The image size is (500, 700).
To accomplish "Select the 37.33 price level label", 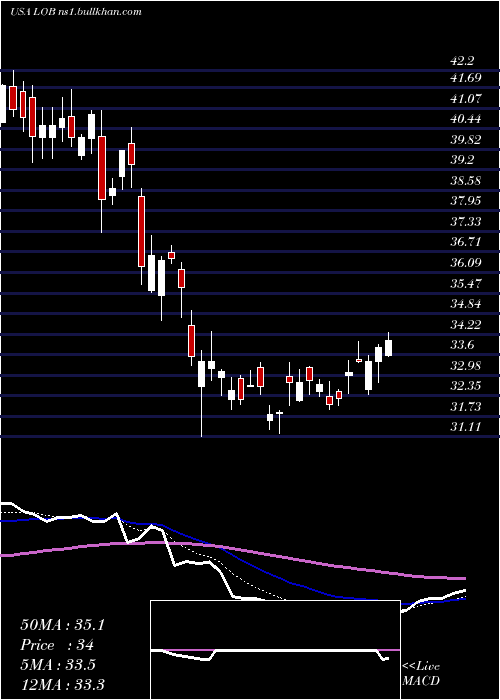I will pyautogui.click(x=466, y=221).
